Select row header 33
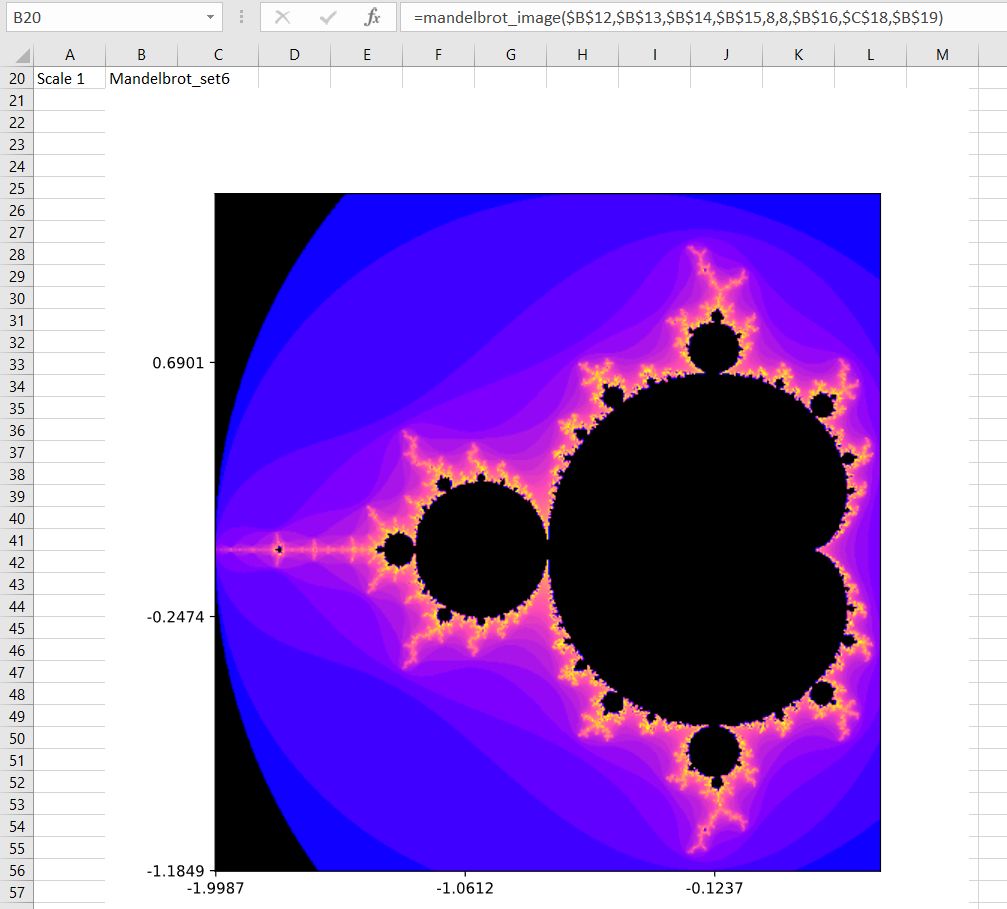The height and width of the screenshot is (909, 1007). (16, 364)
